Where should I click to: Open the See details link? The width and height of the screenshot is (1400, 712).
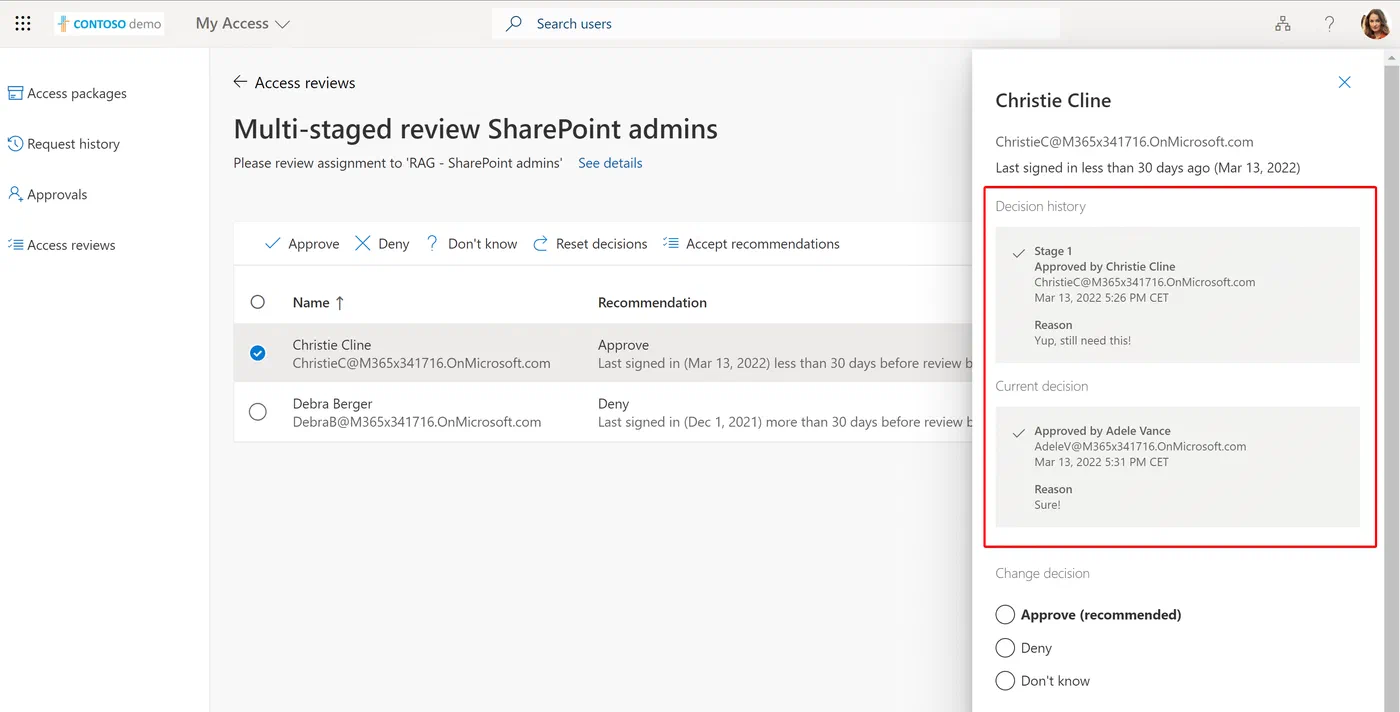(610, 163)
